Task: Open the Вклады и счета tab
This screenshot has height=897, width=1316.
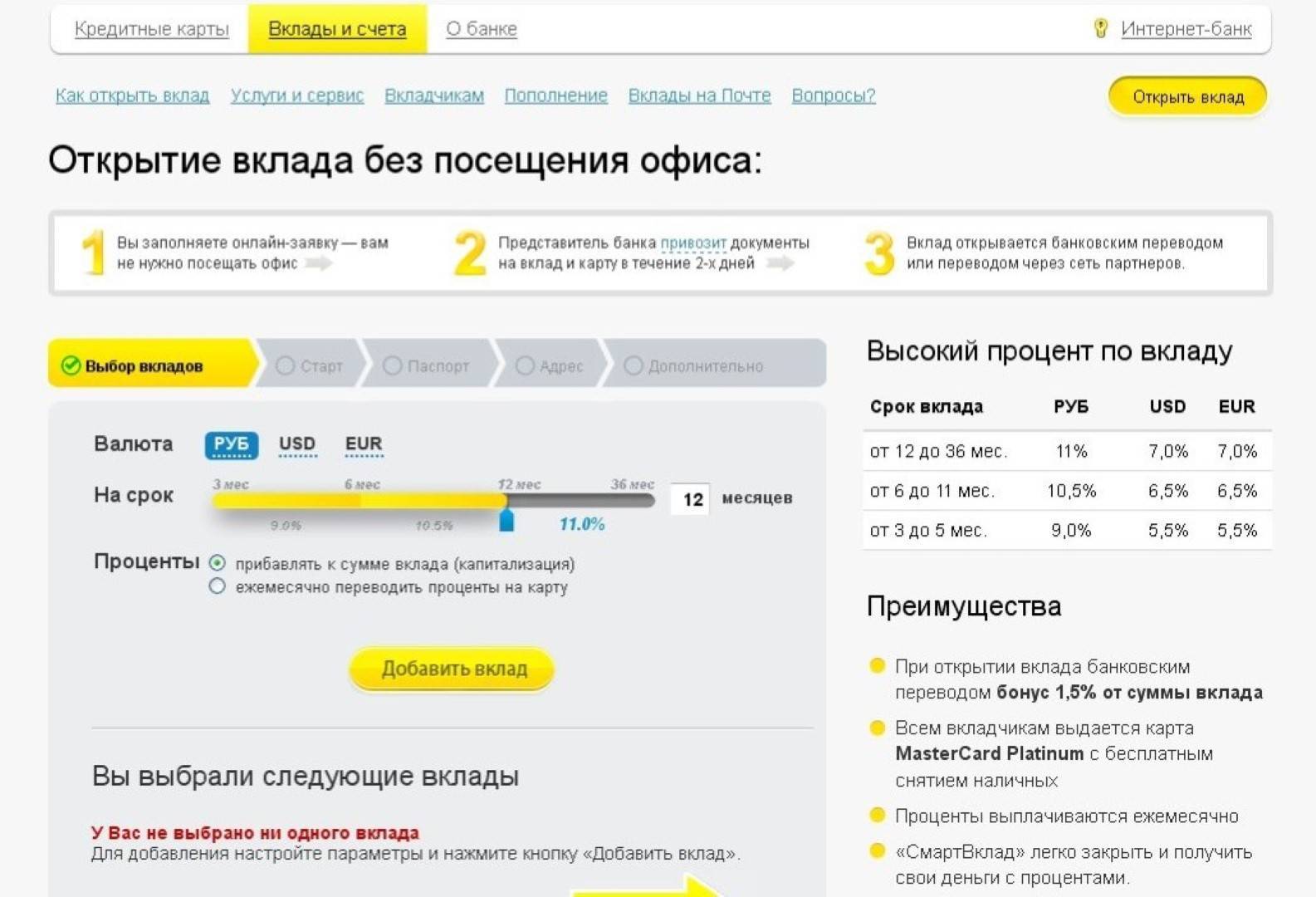Action: pos(337,29)
